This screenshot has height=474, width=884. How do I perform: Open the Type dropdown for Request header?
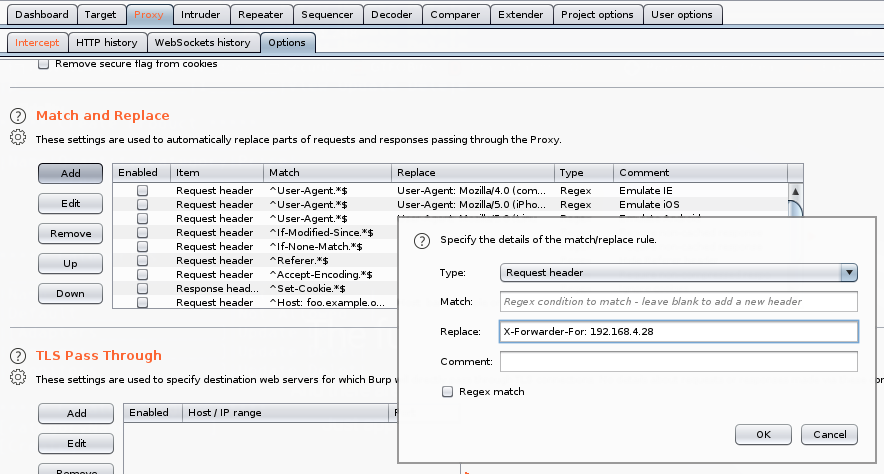679,272
